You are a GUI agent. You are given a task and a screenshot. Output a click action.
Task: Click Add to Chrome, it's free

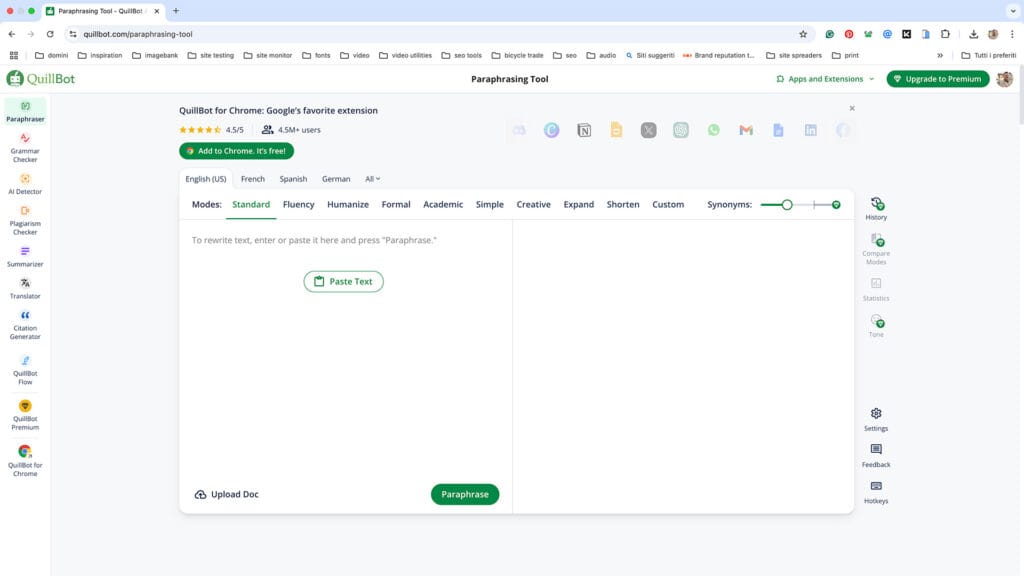click(x=236, y=150)
